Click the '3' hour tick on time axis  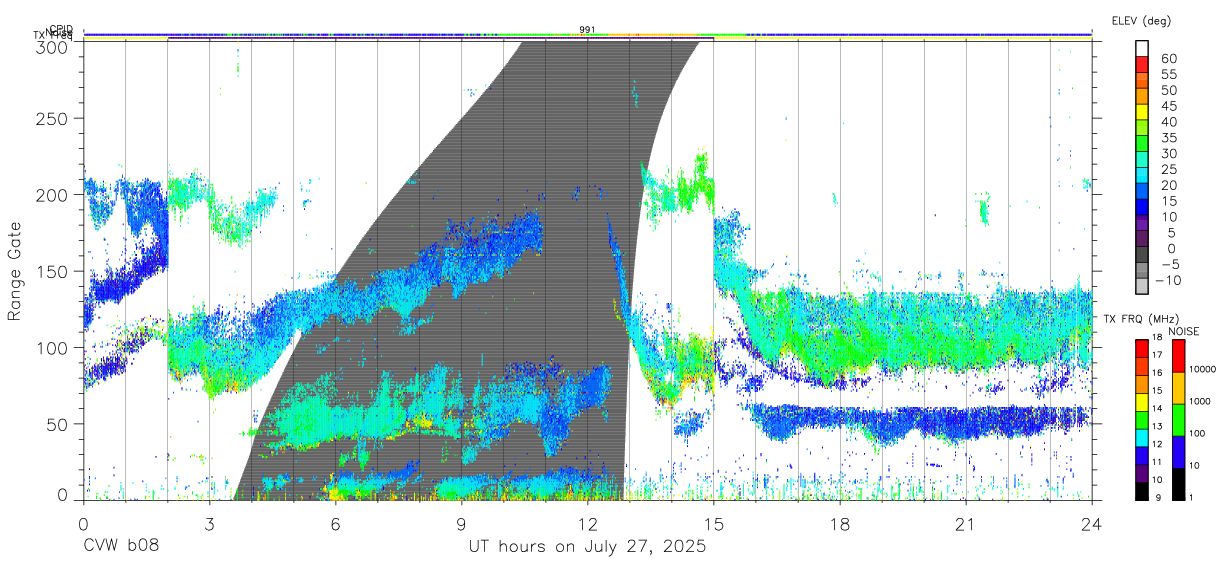pyautogui.click(x=208, y=524)
